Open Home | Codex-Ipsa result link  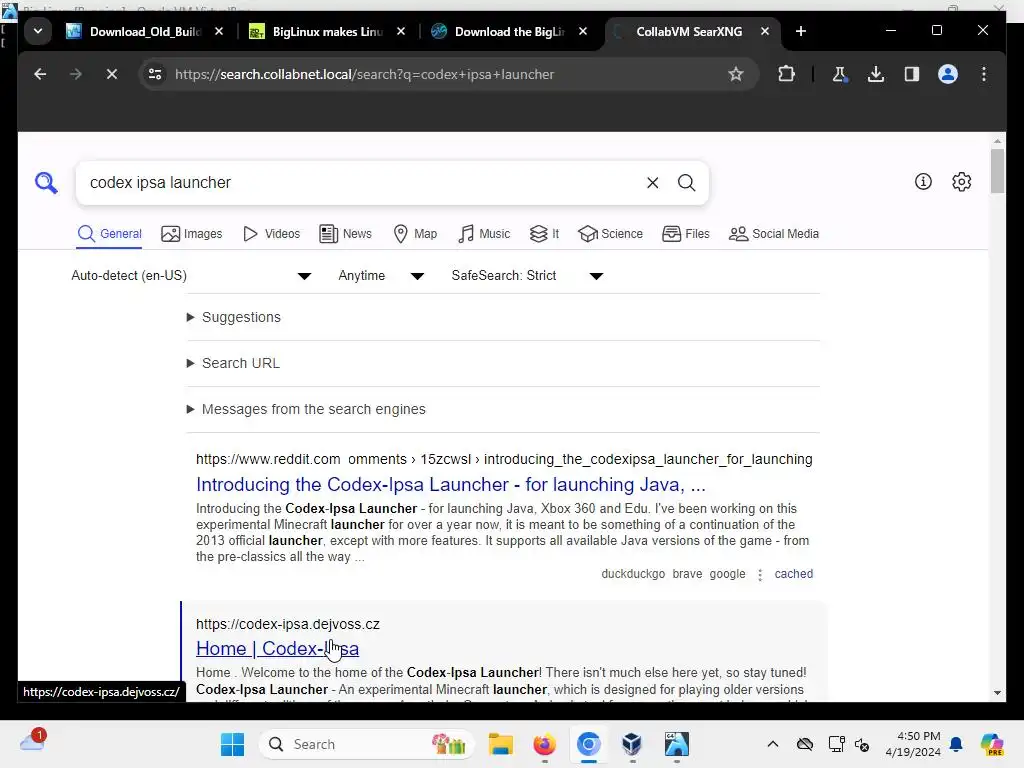(x=278, y=648)
